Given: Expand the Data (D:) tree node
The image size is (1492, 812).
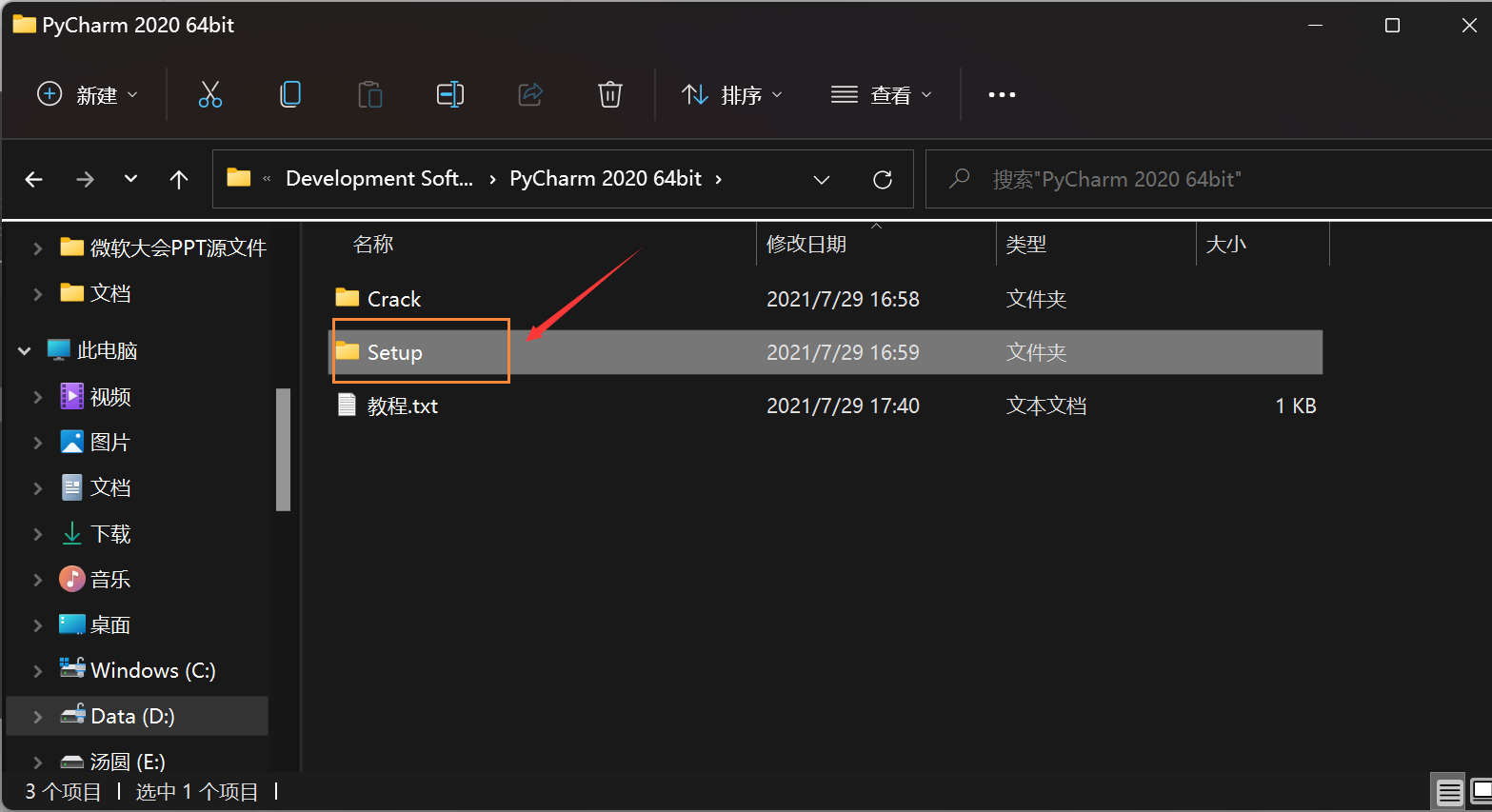Looking at the screenshot, I should (x=38, y=716).
